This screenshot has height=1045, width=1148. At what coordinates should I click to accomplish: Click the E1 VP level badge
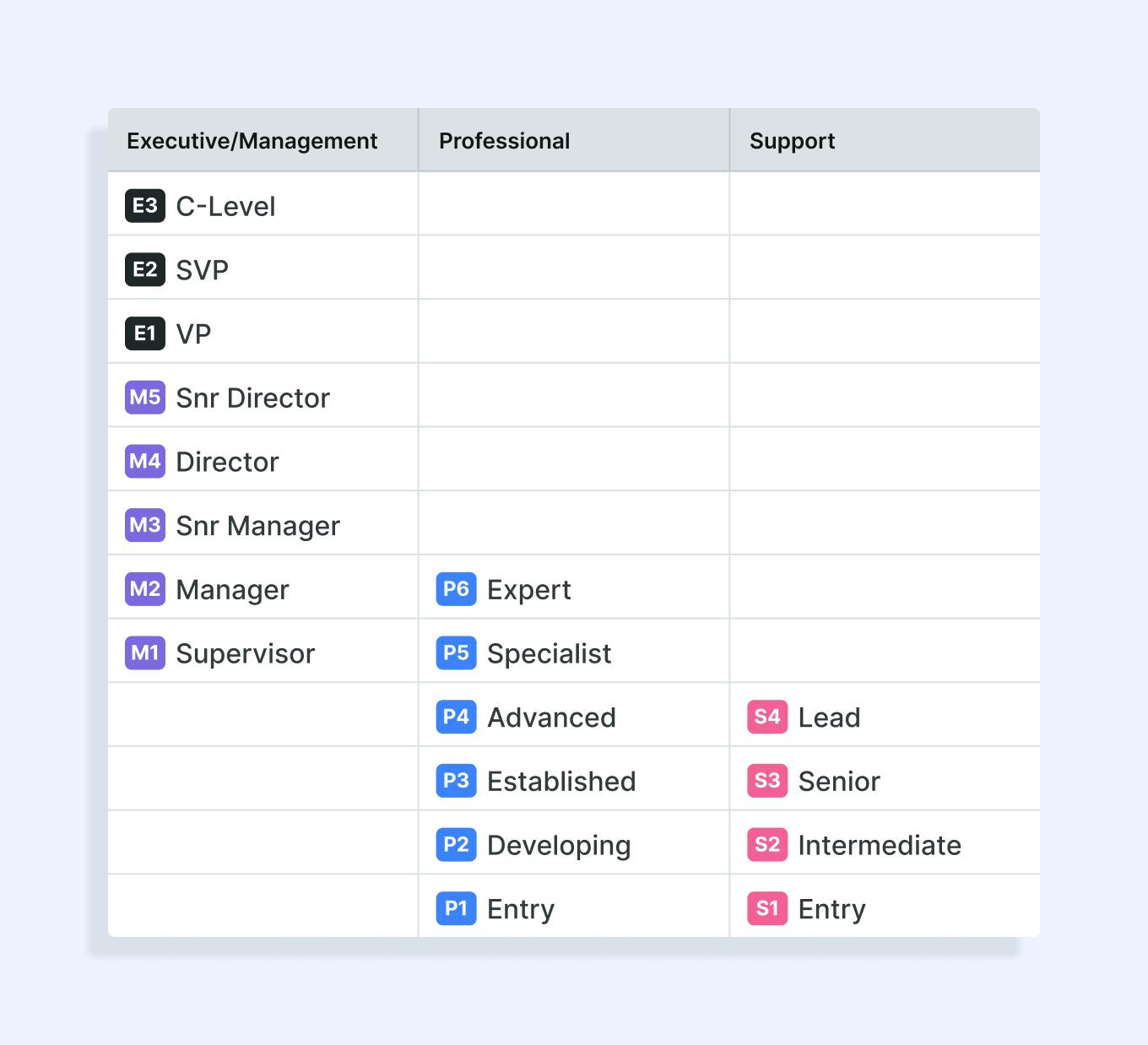pyautogui.click(x=145, y=333)
